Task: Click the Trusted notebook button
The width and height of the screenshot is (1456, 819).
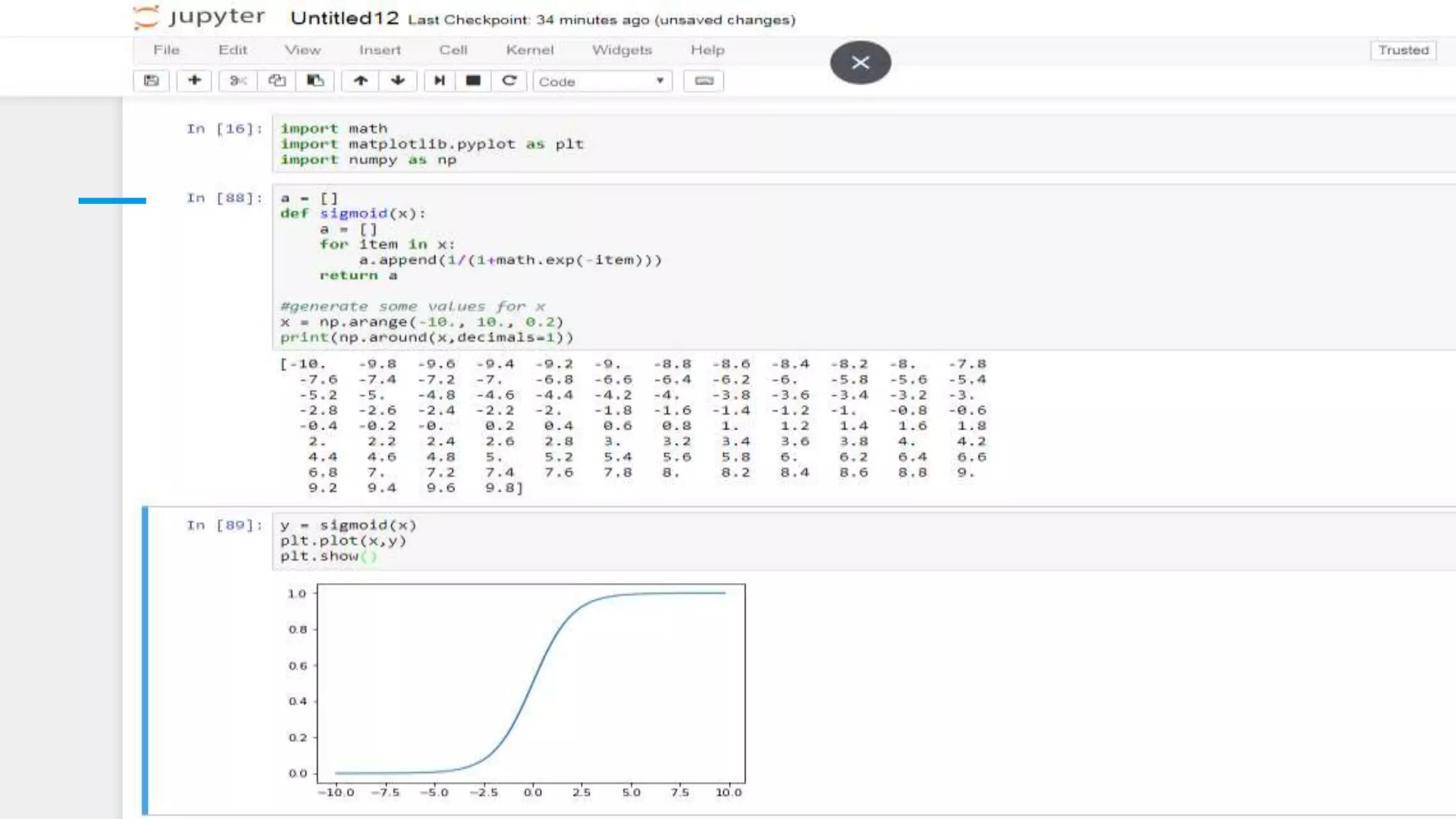Action: point(1403,50)
